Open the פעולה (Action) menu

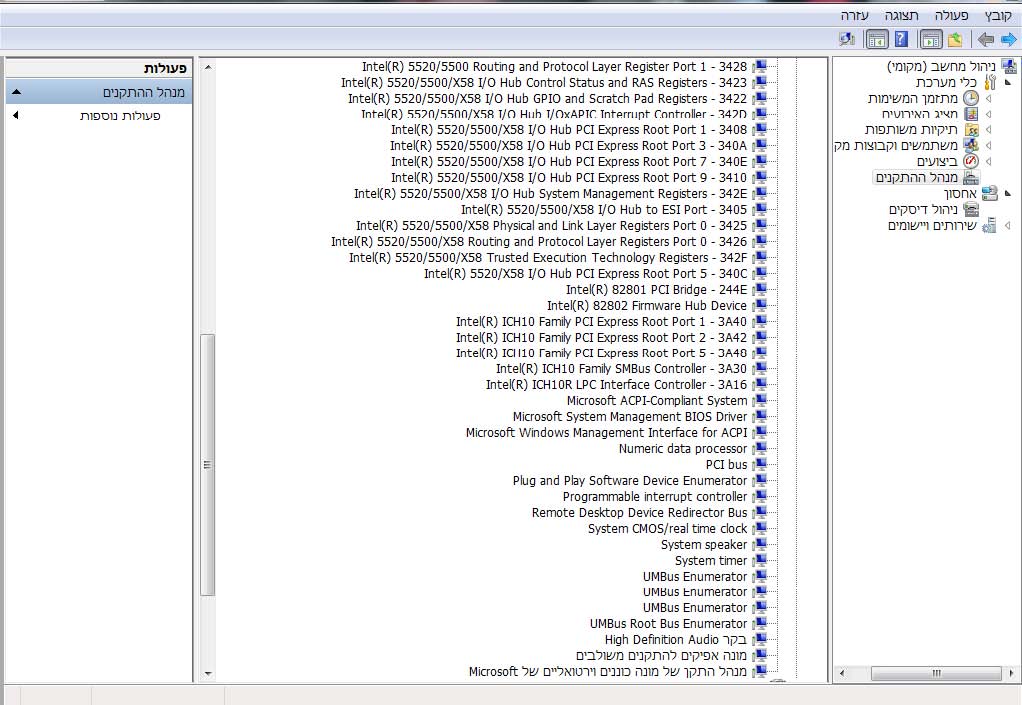952,16
